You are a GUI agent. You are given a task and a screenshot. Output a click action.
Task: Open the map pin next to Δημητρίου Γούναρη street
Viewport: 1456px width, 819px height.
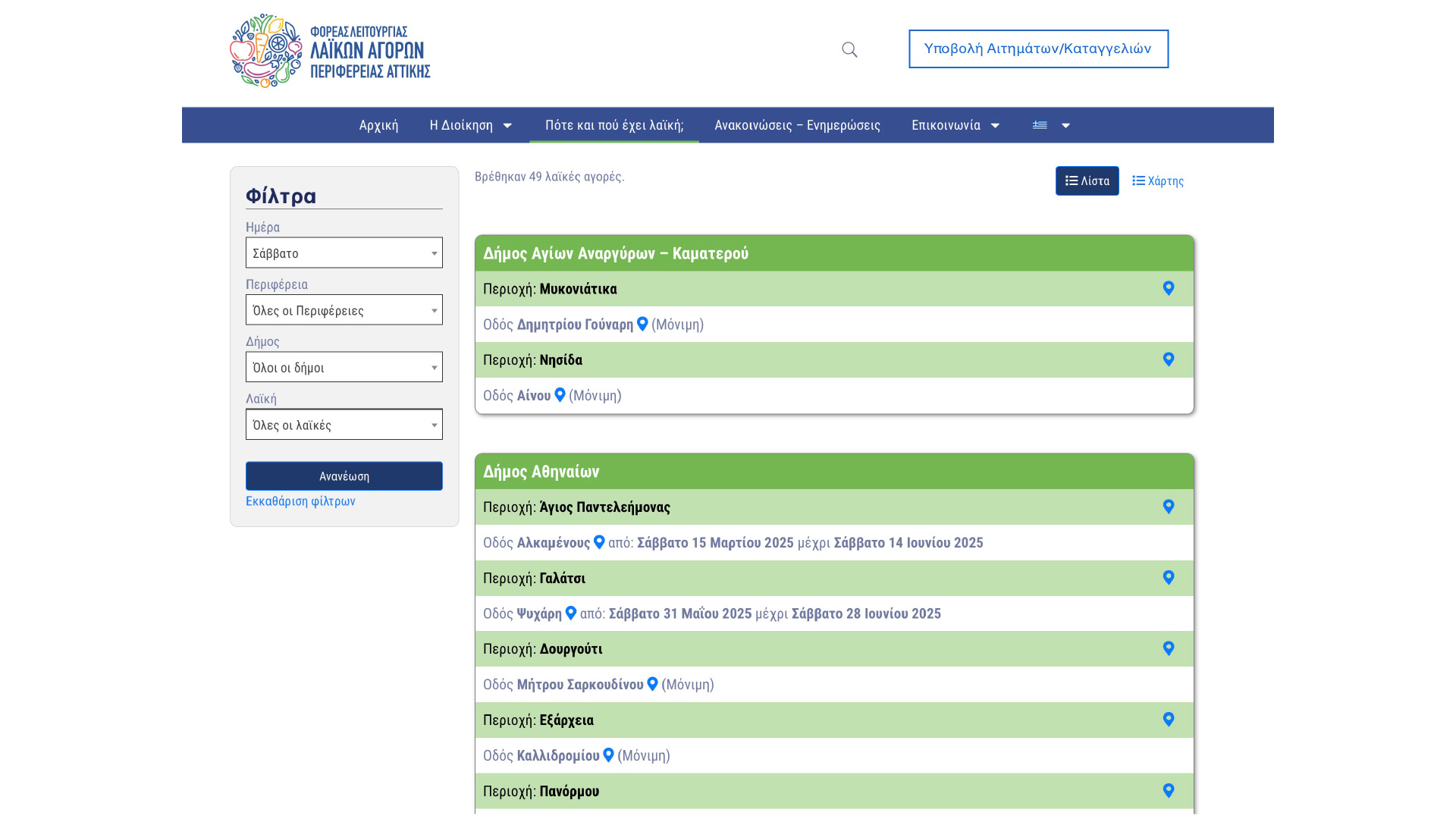pos(642,324)
